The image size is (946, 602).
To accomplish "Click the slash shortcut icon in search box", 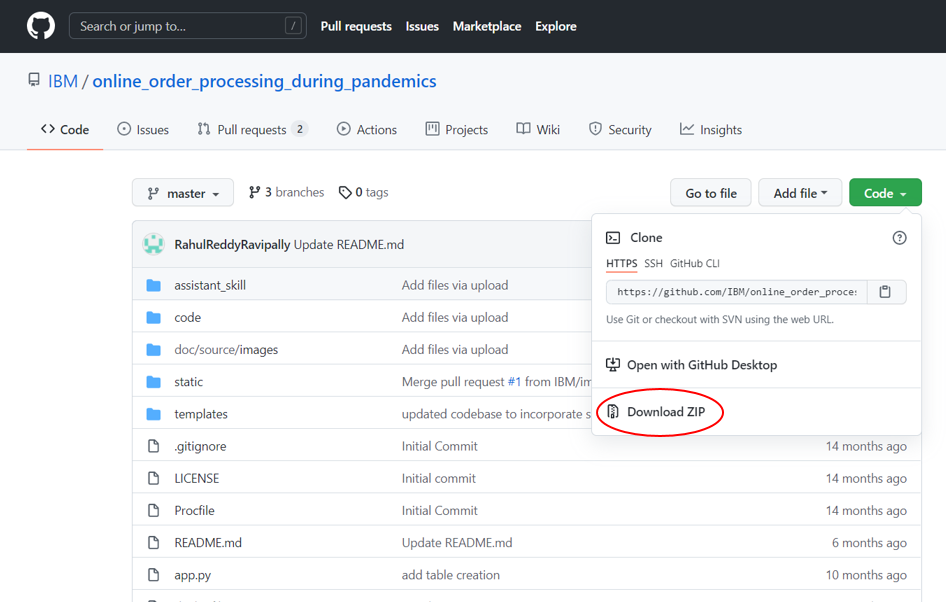I will (293, 26).
